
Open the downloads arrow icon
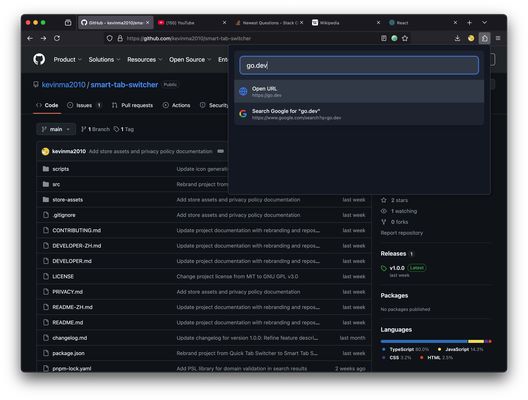pyautogui.click(x=457, y=38)
